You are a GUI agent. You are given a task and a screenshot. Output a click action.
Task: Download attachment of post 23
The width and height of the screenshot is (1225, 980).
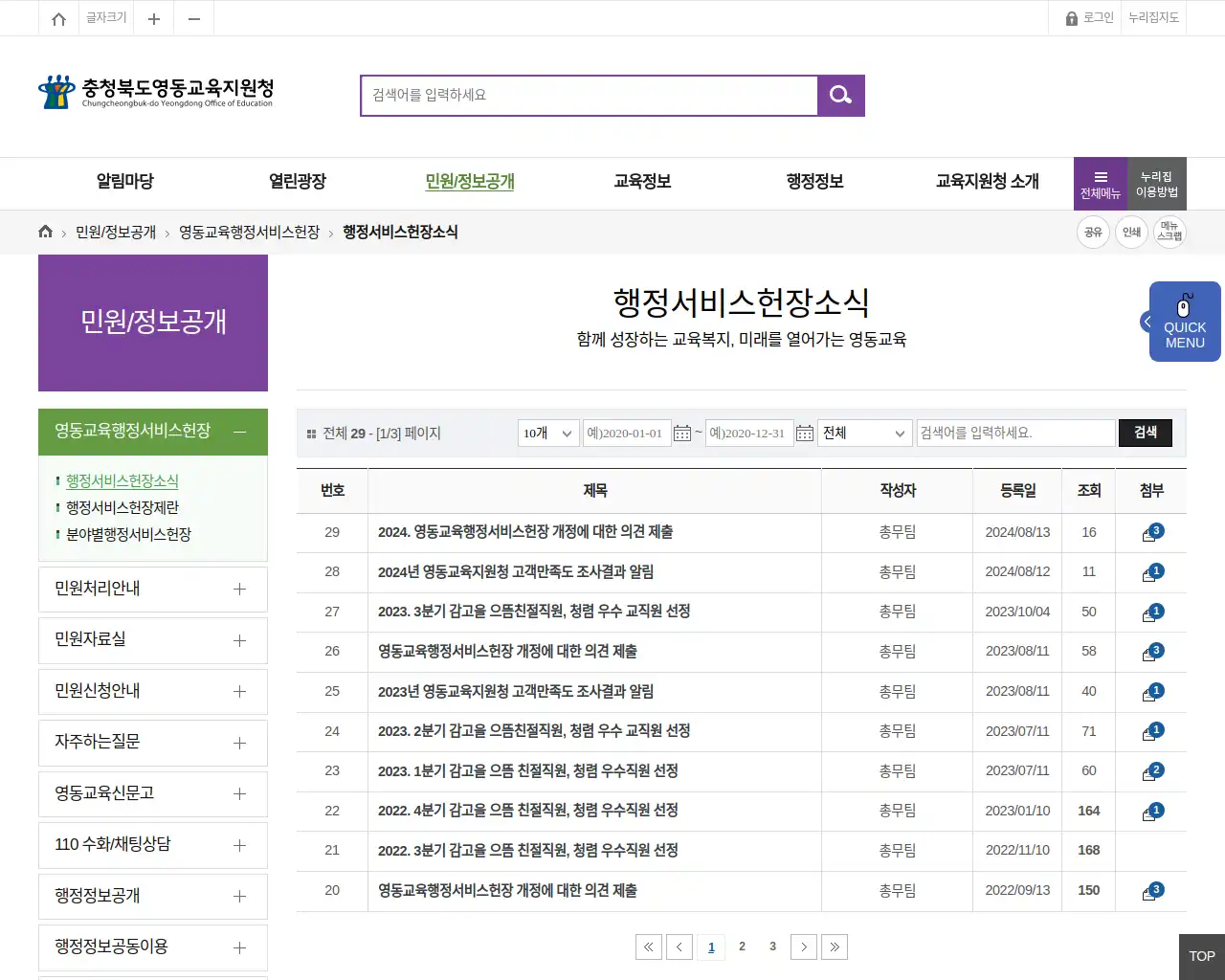(x=1152, y=771)
